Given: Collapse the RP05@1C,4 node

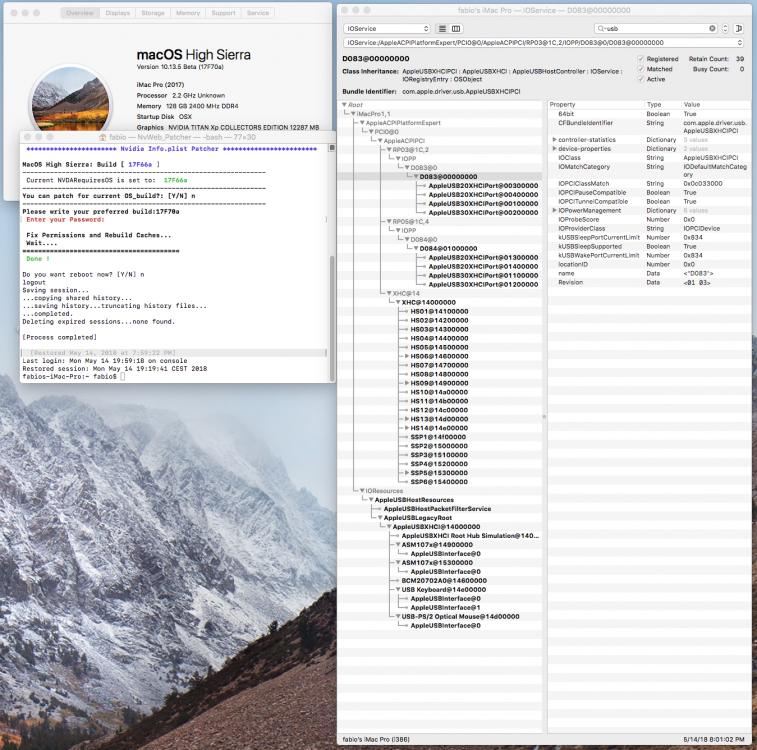Looking at the screenshot, I should (x=389, y=222).
